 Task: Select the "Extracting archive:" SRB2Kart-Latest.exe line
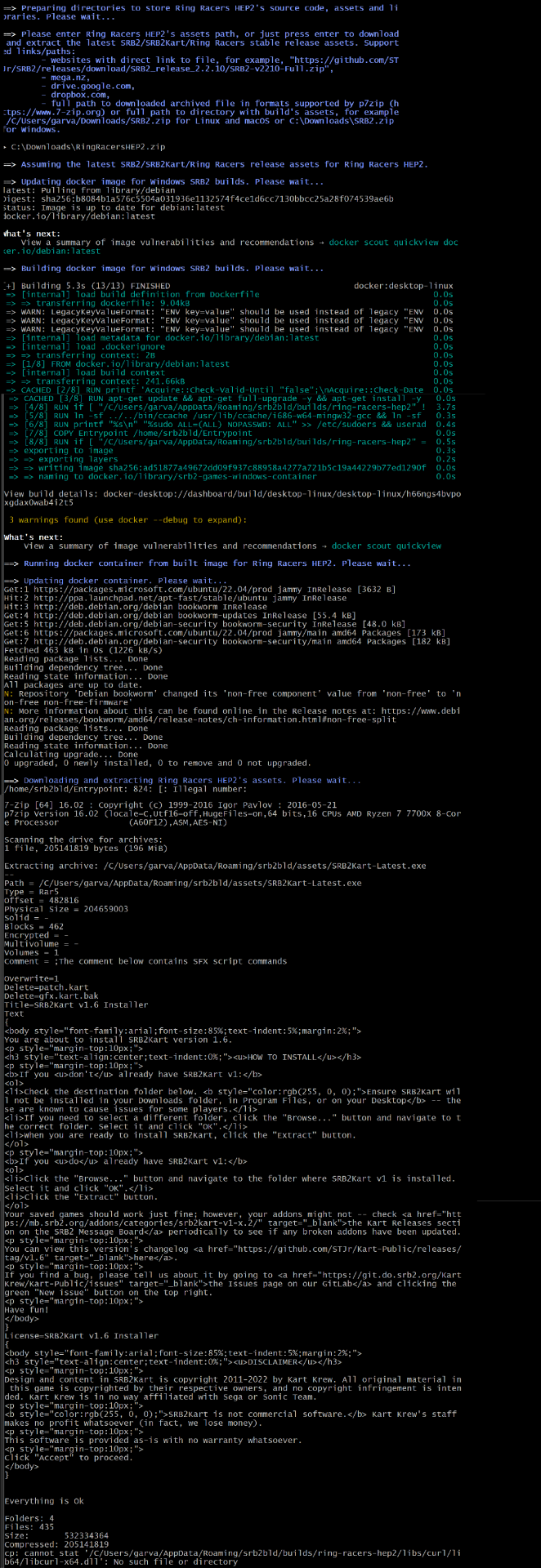[214, 866]
